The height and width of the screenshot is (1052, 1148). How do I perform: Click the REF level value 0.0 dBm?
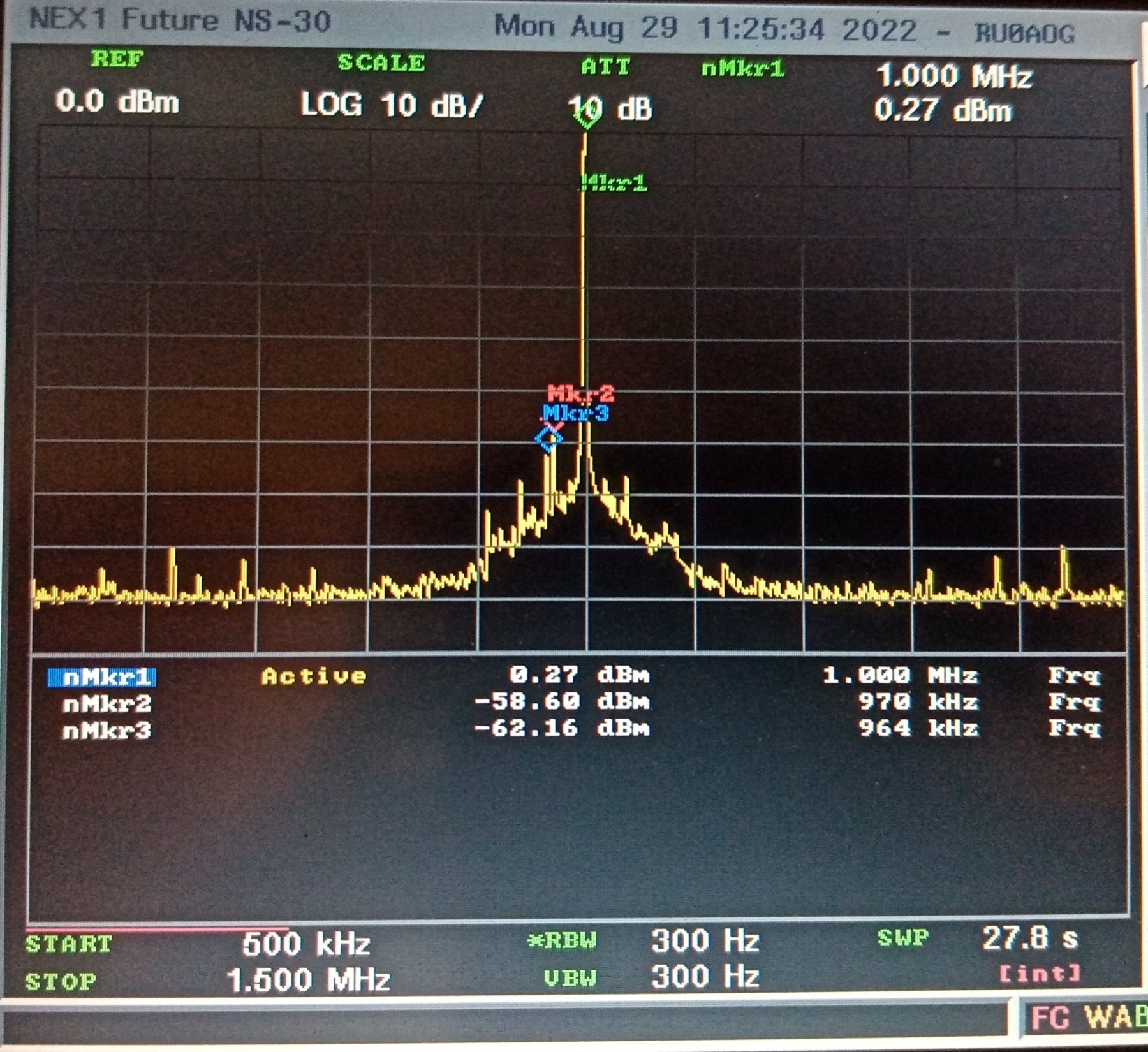[x=117, y=102]
